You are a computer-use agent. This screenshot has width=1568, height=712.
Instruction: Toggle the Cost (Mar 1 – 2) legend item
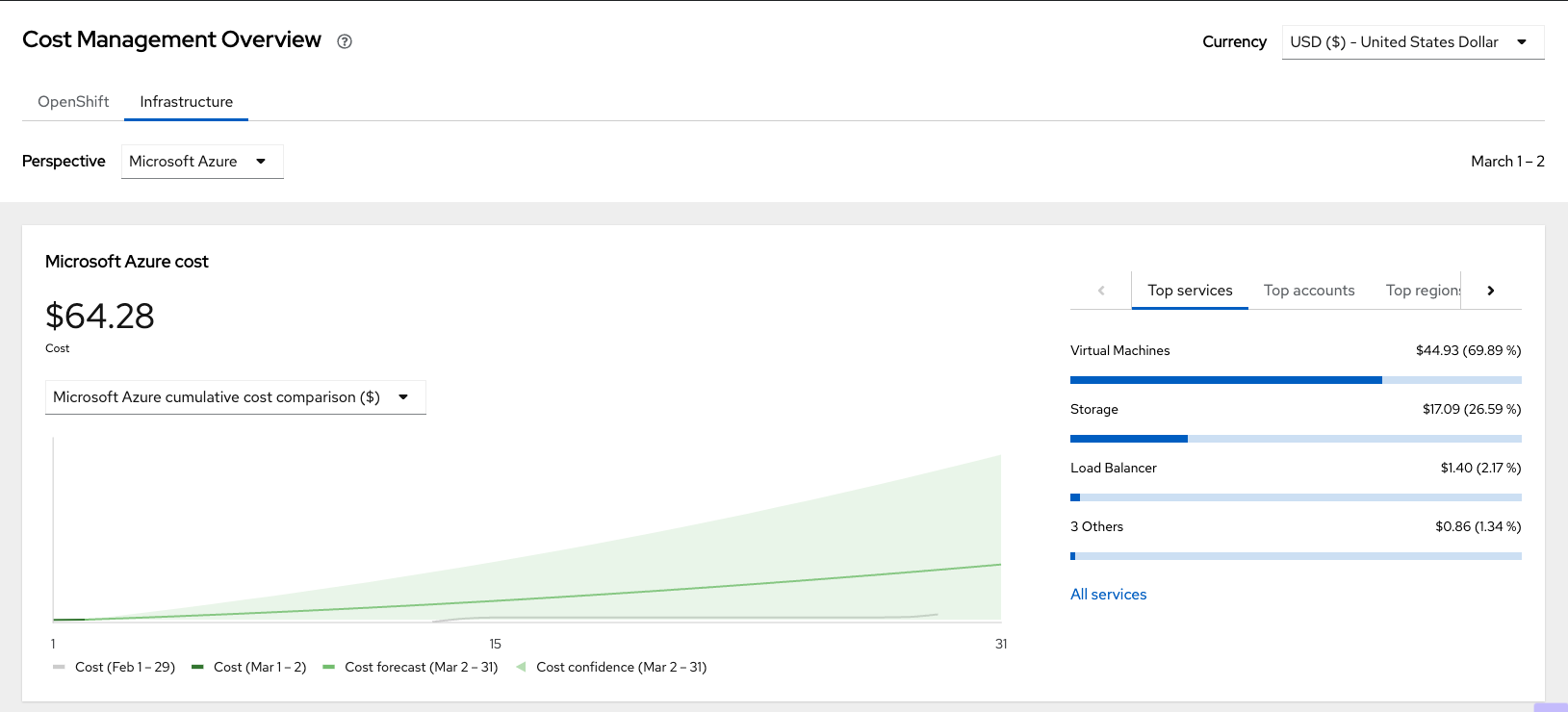pyautogui.click(x=249, y=667)
